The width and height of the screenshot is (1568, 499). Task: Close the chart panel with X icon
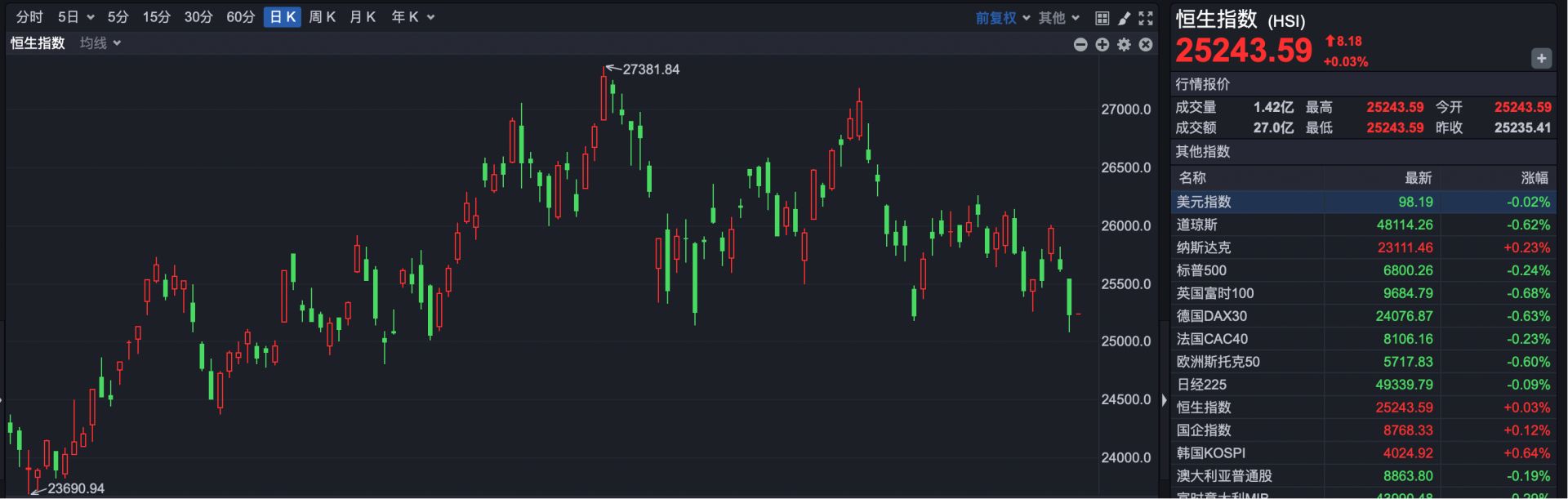(1146, 45)
